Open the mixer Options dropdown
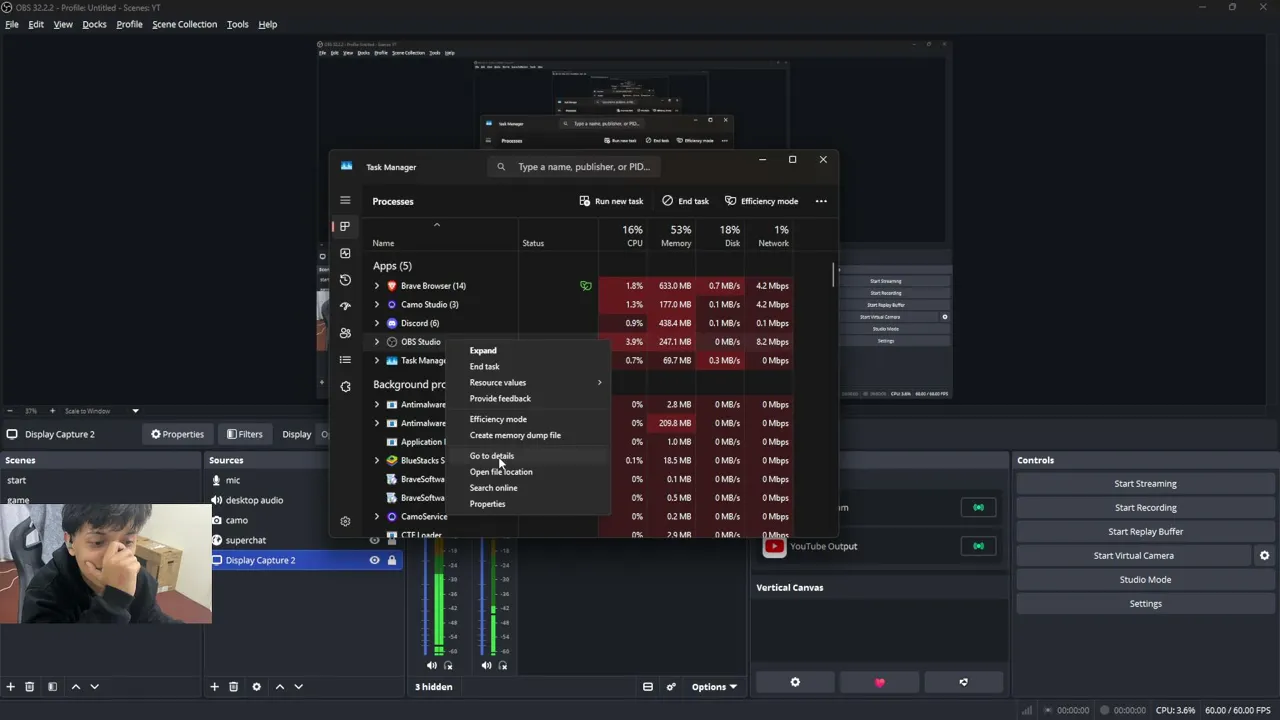 coord(714,687)
